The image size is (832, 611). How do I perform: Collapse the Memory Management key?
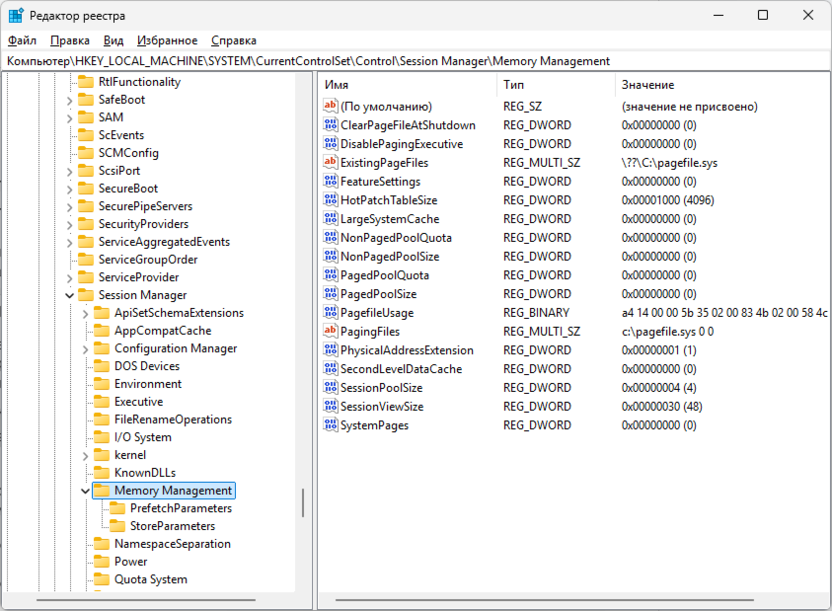[85, 491]
